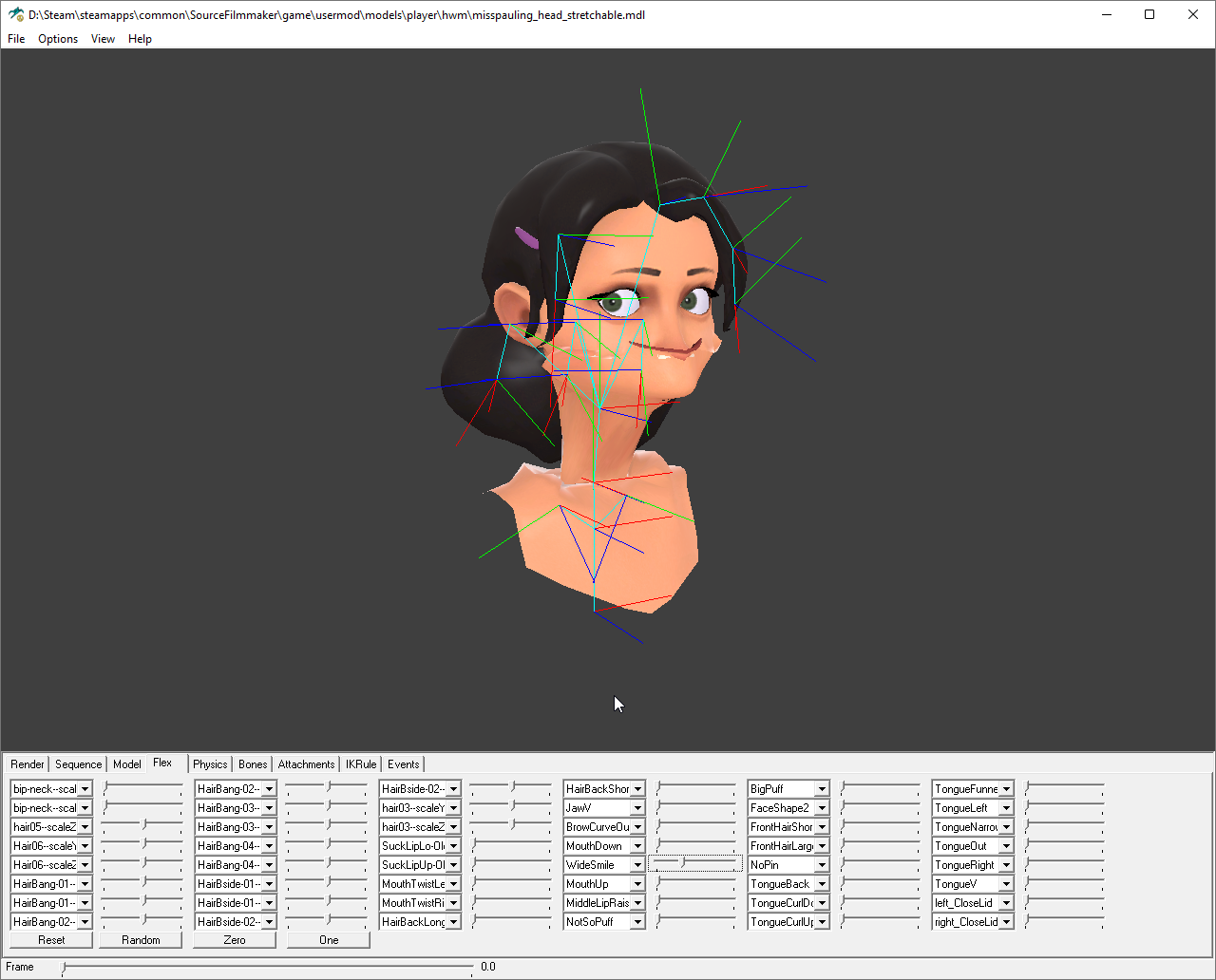Screen dimensions: 1216x980
Task: Click the TongueBack slider
Action: [x=880, y=883]
